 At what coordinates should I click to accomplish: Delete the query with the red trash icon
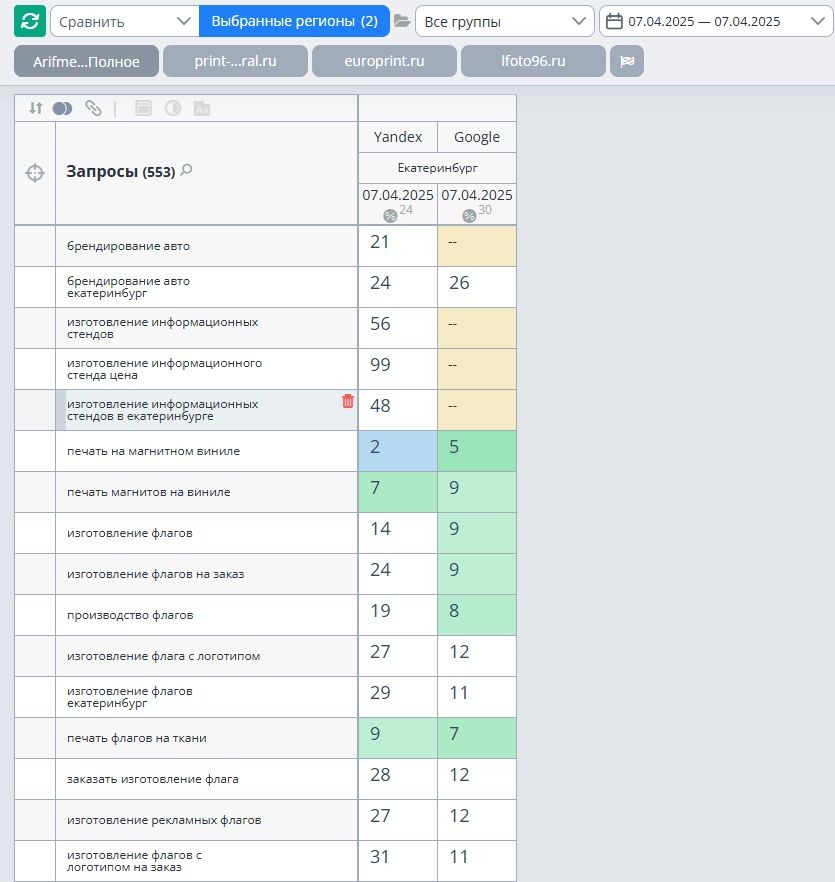point(348,401)
